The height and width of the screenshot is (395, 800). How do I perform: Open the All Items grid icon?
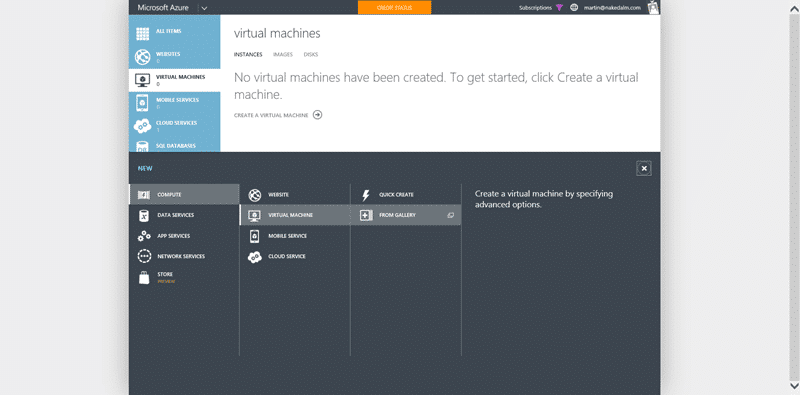tap(142, 34)
